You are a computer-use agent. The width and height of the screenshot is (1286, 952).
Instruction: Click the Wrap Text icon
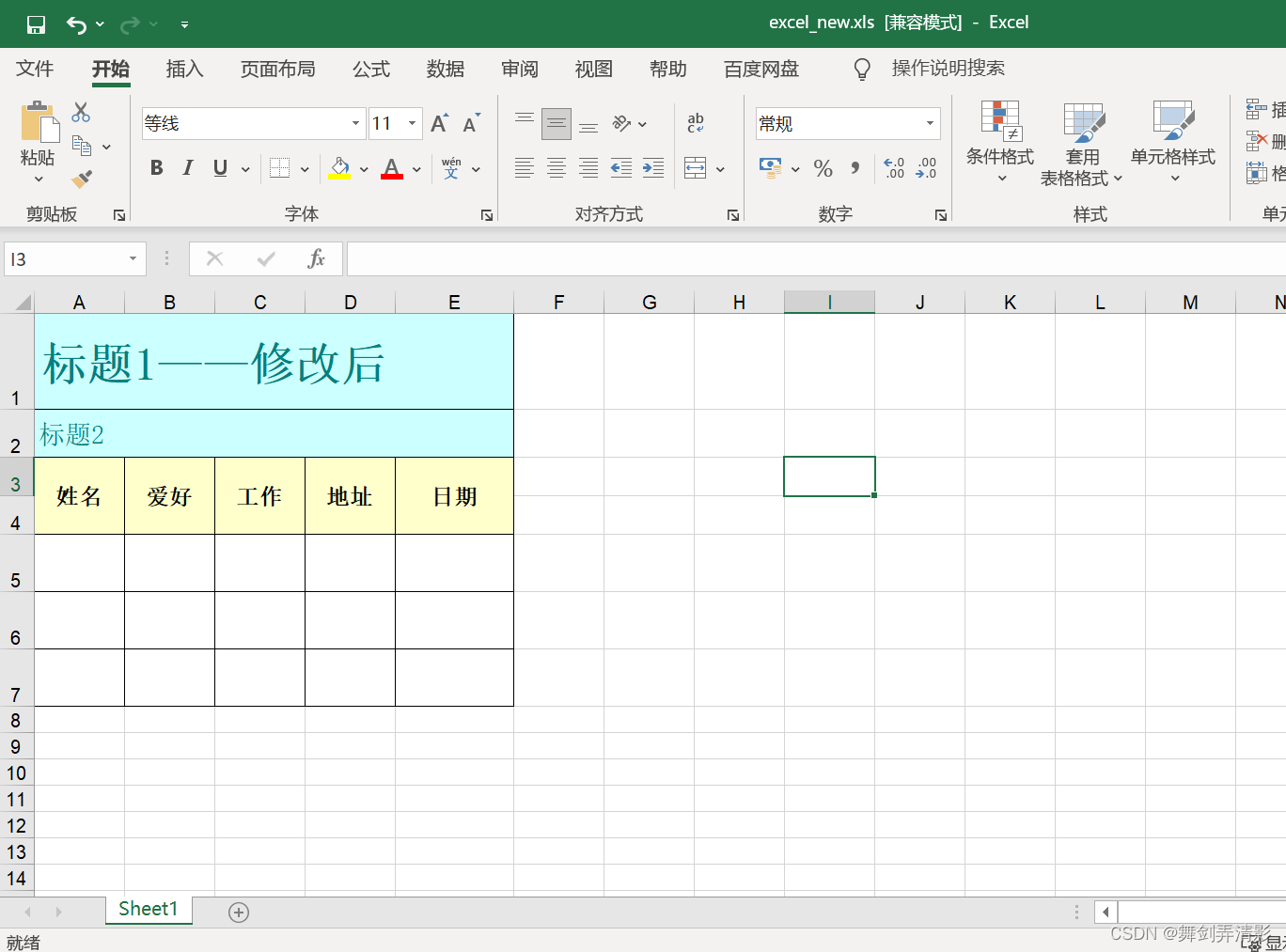[x=696, y=122]
